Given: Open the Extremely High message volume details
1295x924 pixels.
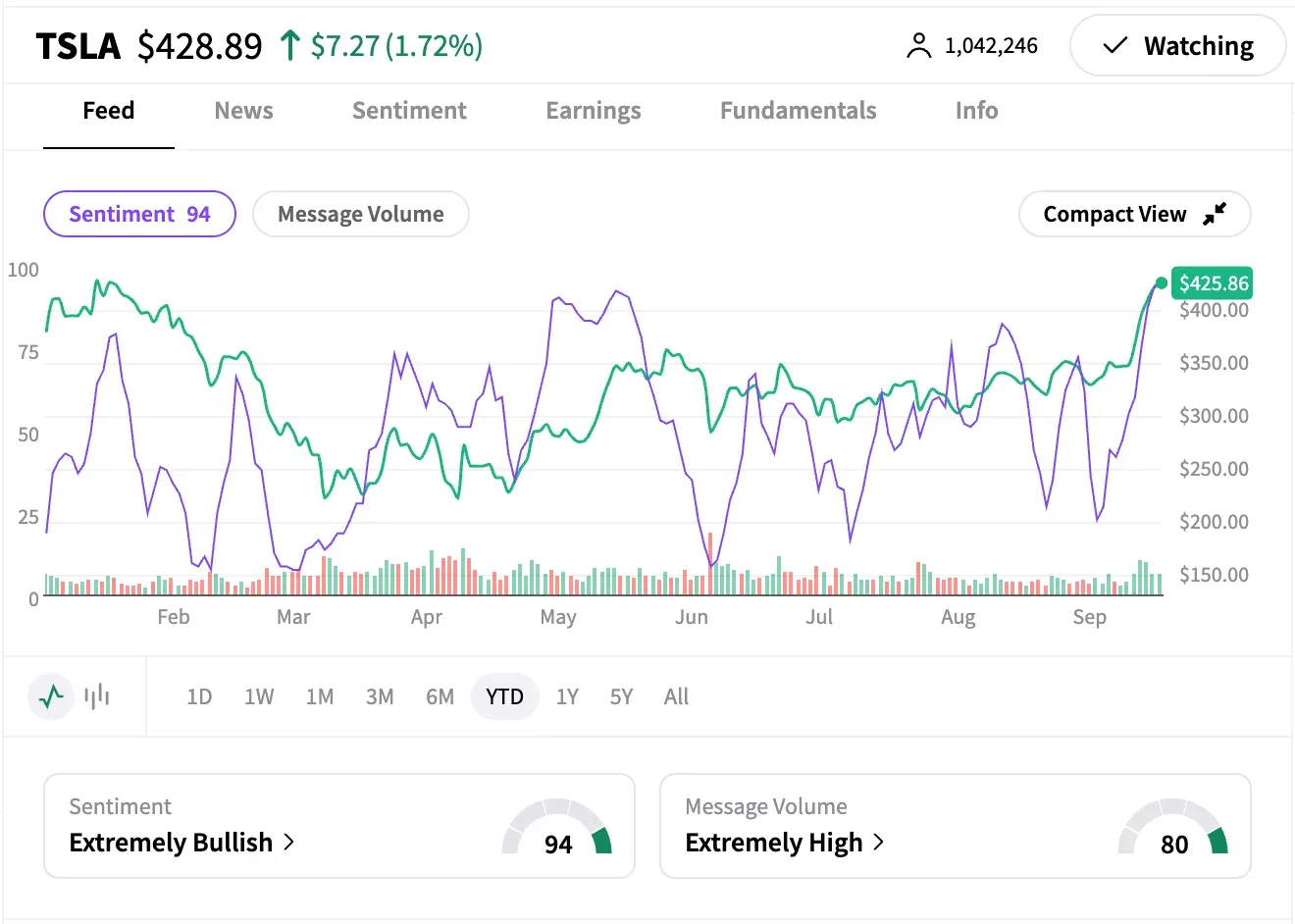Looking at the screenshot, I should point(956,826).
